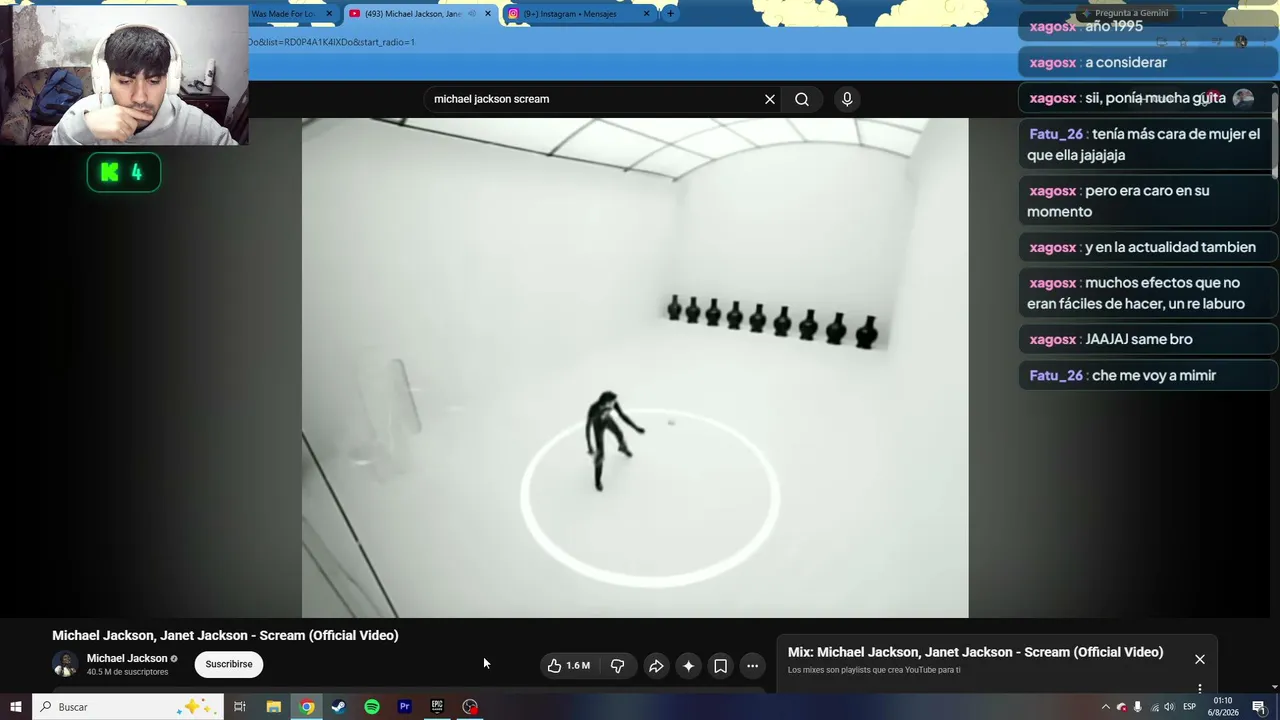Screen dimensions: 1280x720
Task: Click the '40.5 M de suscriptores' text
Action: tap(127, 672)
